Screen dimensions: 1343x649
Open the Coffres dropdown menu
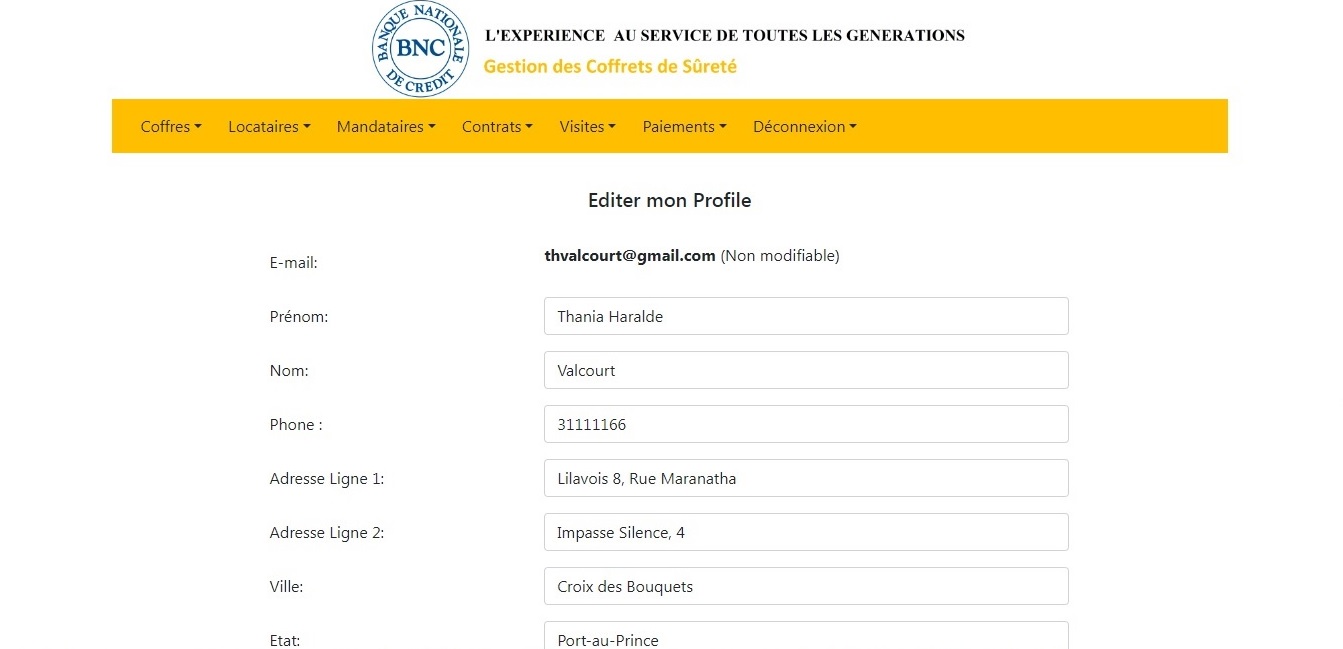pyautogui.click(x=171, y=127)
